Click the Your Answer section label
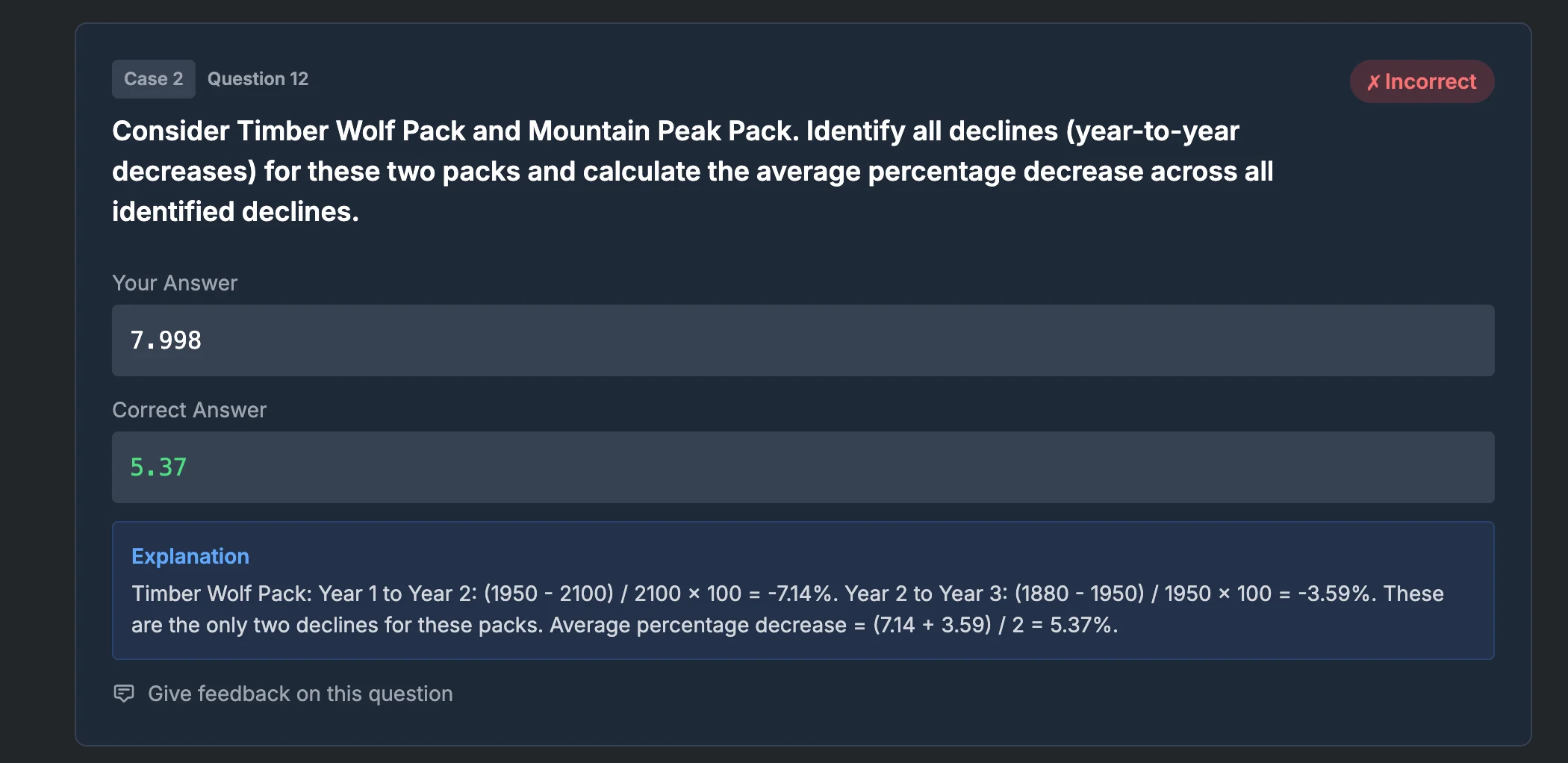Viewport: 1568px width, 763px height. [x=174, y=283]
